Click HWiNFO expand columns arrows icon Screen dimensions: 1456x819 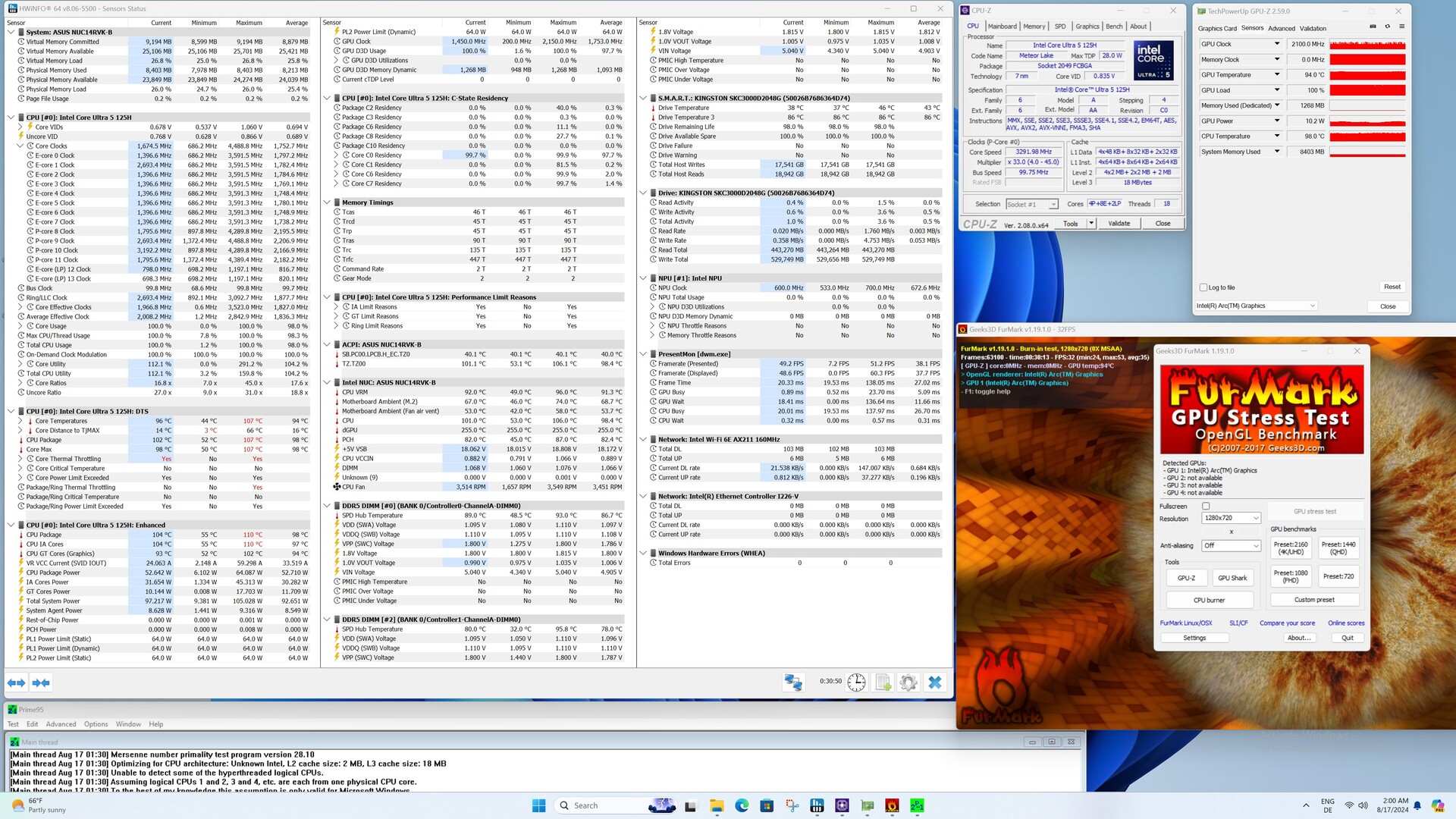[x=16, y=682]
